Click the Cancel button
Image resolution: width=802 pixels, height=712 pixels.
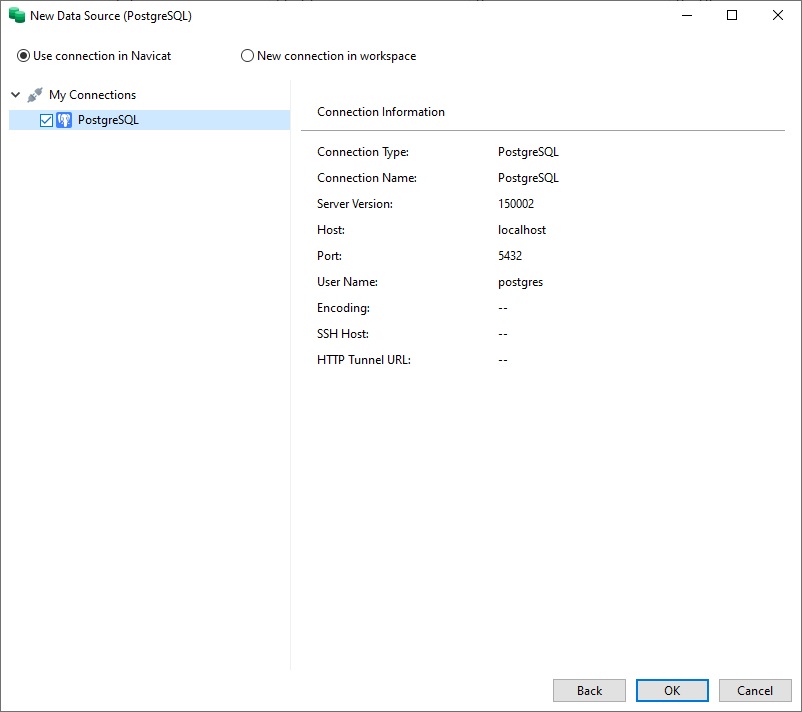coord(755,691)
